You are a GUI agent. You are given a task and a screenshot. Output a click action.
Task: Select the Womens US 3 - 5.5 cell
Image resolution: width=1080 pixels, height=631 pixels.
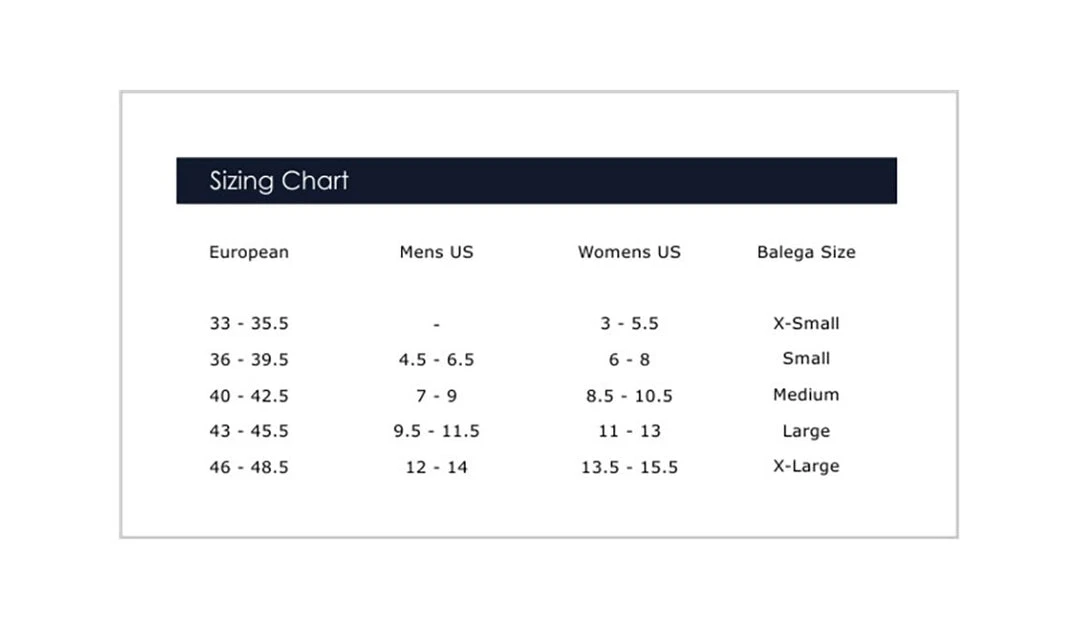click(x=629, y=324)
